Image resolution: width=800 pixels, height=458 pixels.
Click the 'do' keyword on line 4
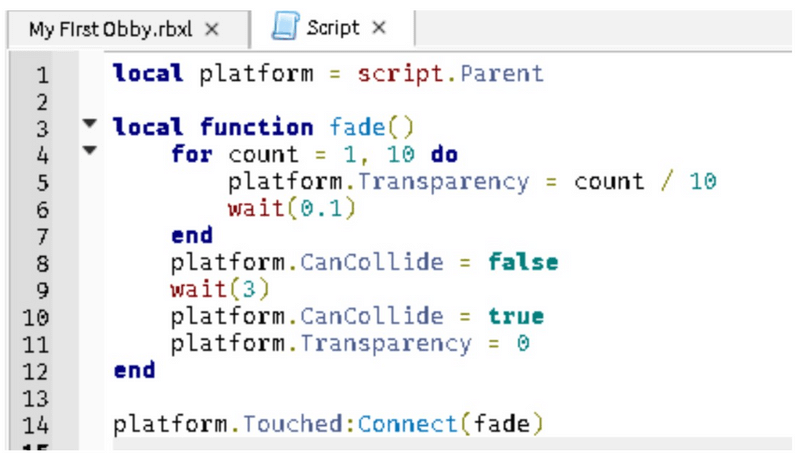[444, 155]
